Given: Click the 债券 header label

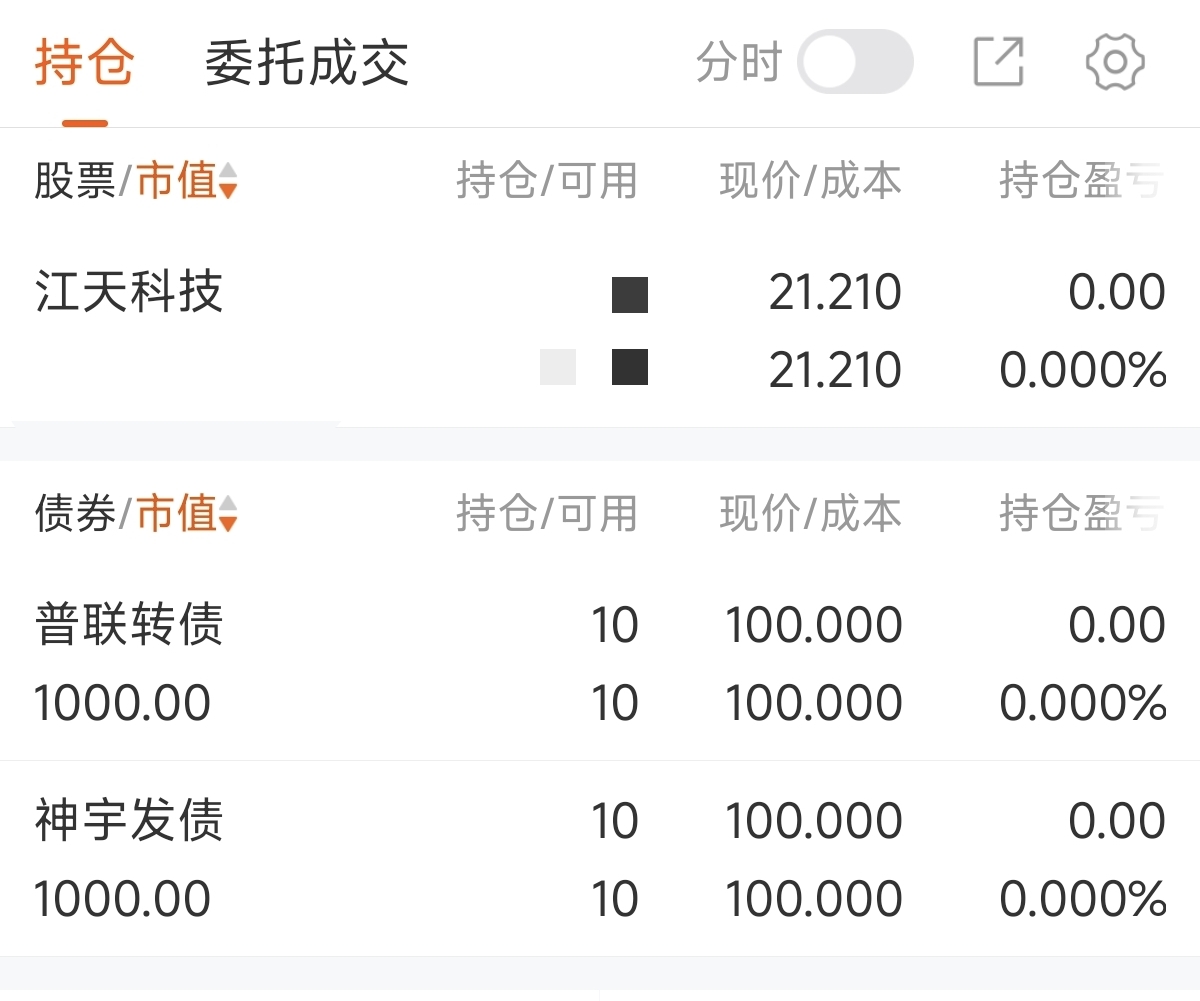Looking at the screenshot, I should pyautogui.click(x=74, y=514).
